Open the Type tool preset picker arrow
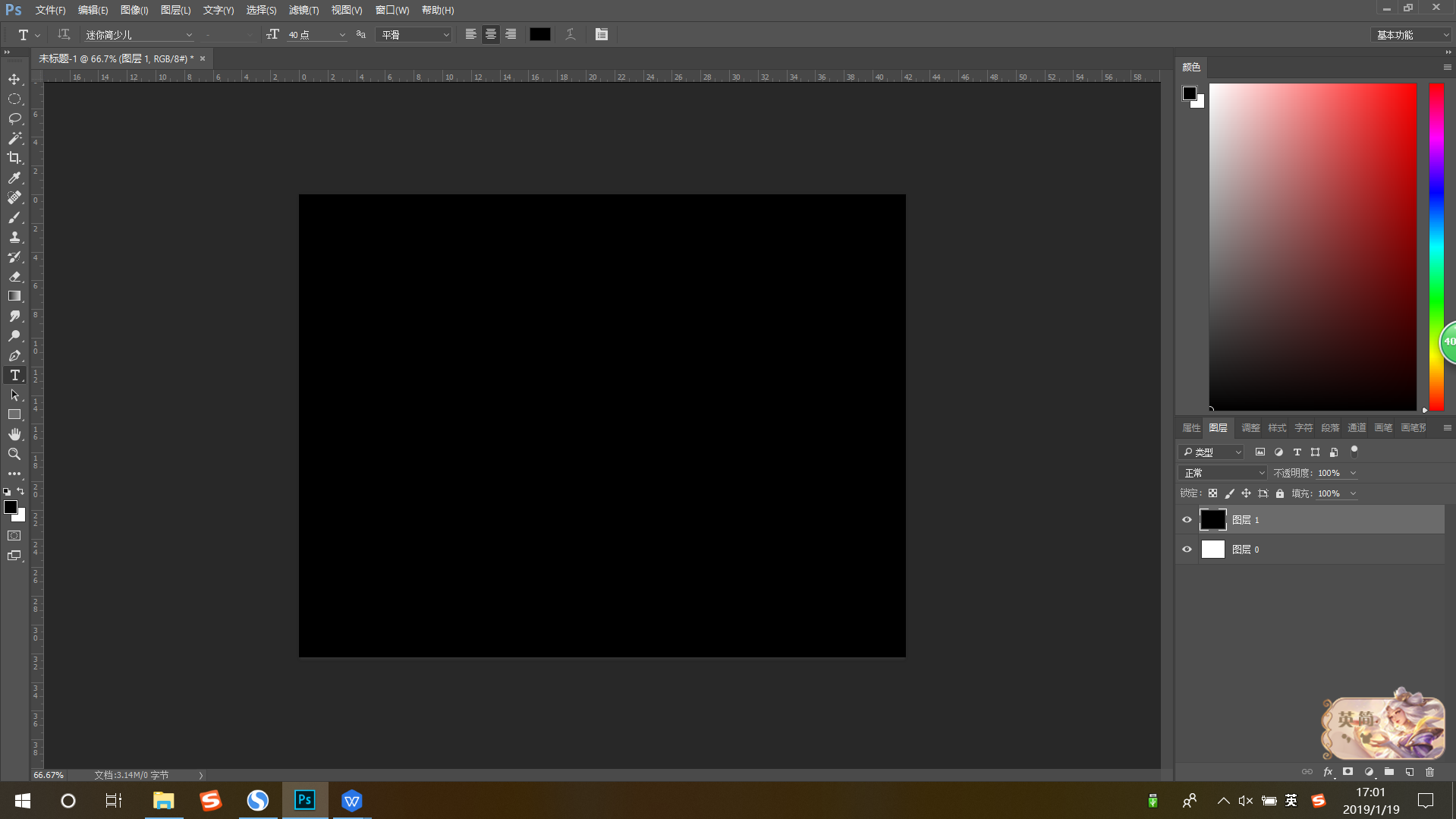 [37, 35]
